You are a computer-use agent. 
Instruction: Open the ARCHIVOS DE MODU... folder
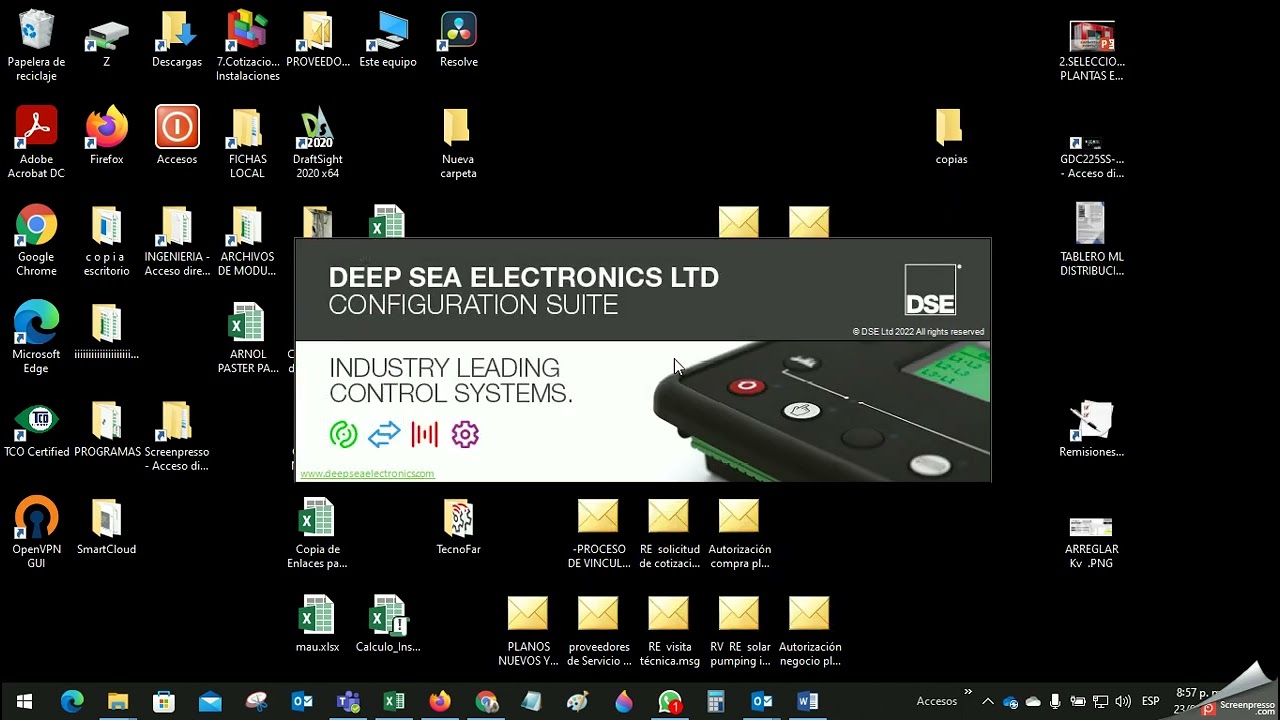(x=247, y=241)
